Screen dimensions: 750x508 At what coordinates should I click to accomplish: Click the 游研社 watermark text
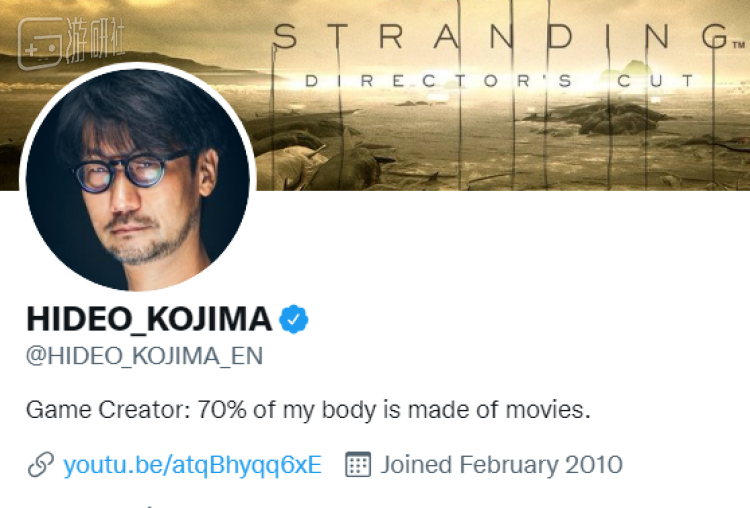click(95, 39)
